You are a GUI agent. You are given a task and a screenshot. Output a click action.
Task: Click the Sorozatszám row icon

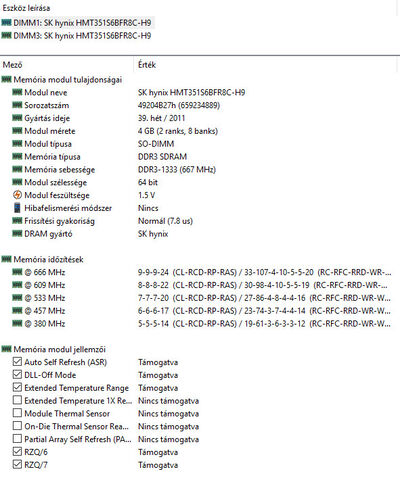[x=17, y=105]
